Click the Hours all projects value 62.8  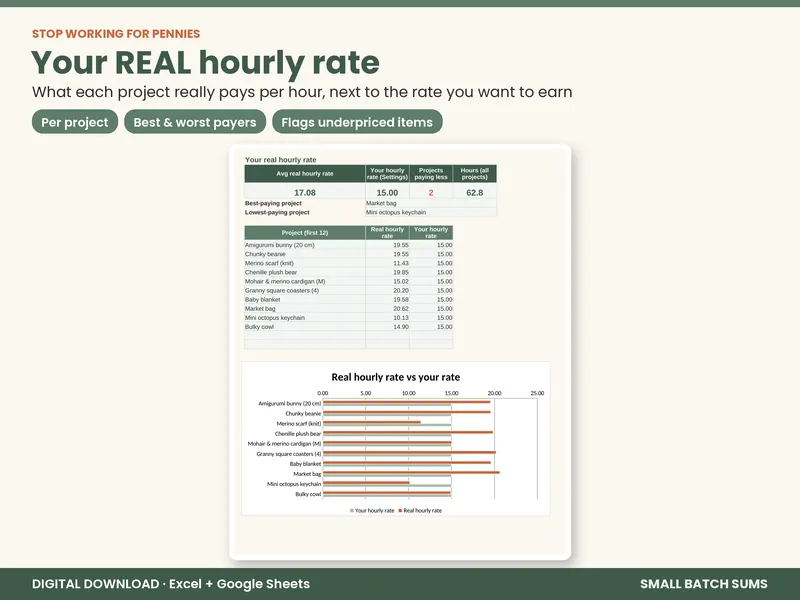[474, 192]
